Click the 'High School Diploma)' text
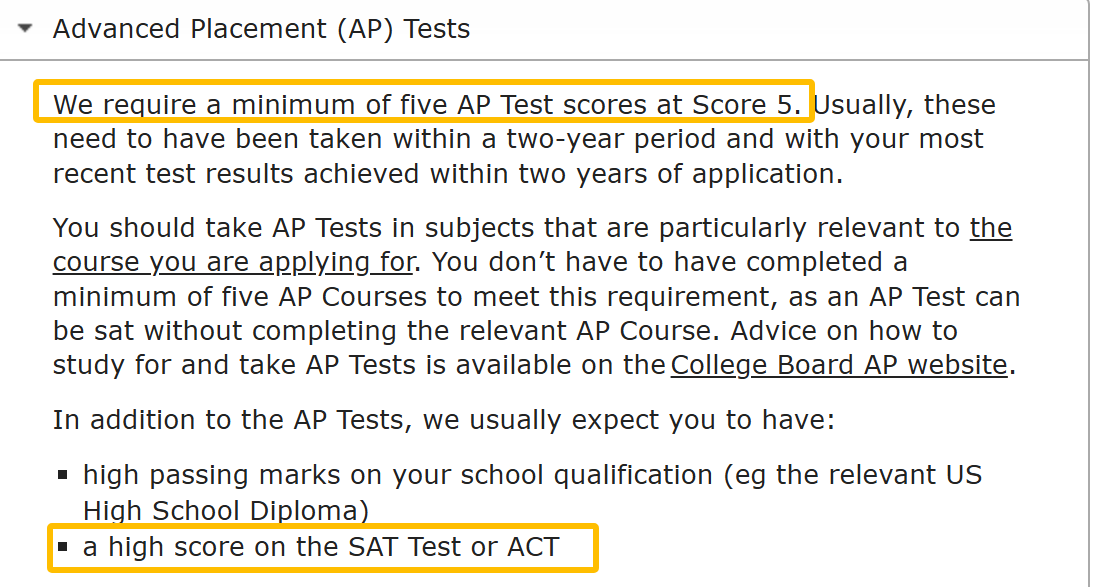This screenshot has height=587, width=1097. 226,511
